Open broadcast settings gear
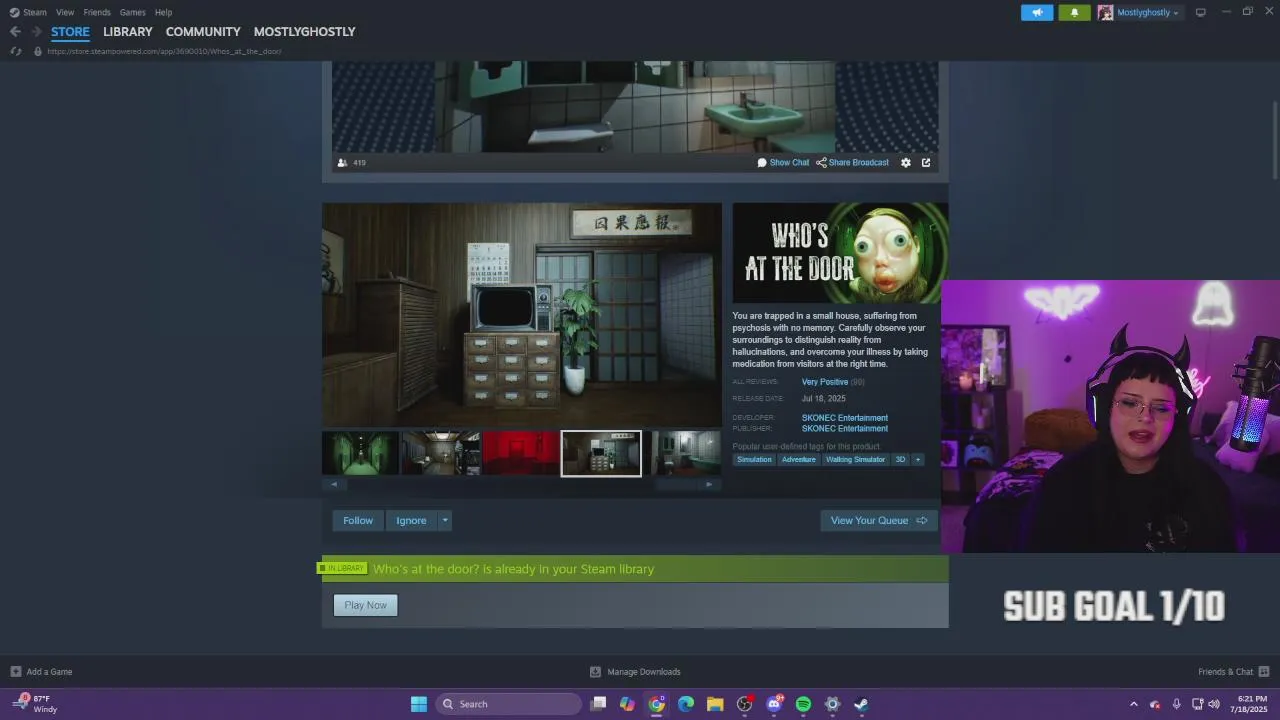 (x=906, y=162)
